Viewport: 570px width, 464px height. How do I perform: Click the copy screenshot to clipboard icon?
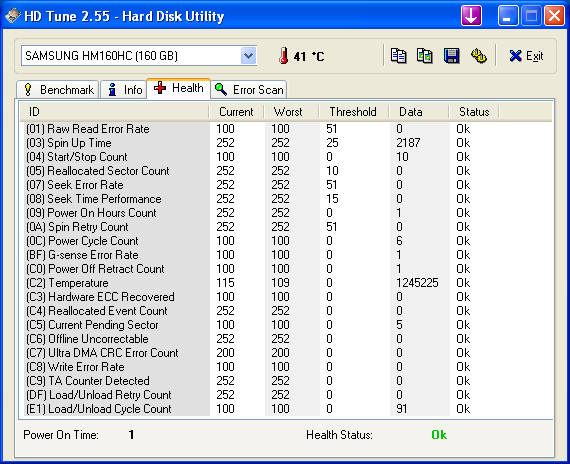(425, 56)
